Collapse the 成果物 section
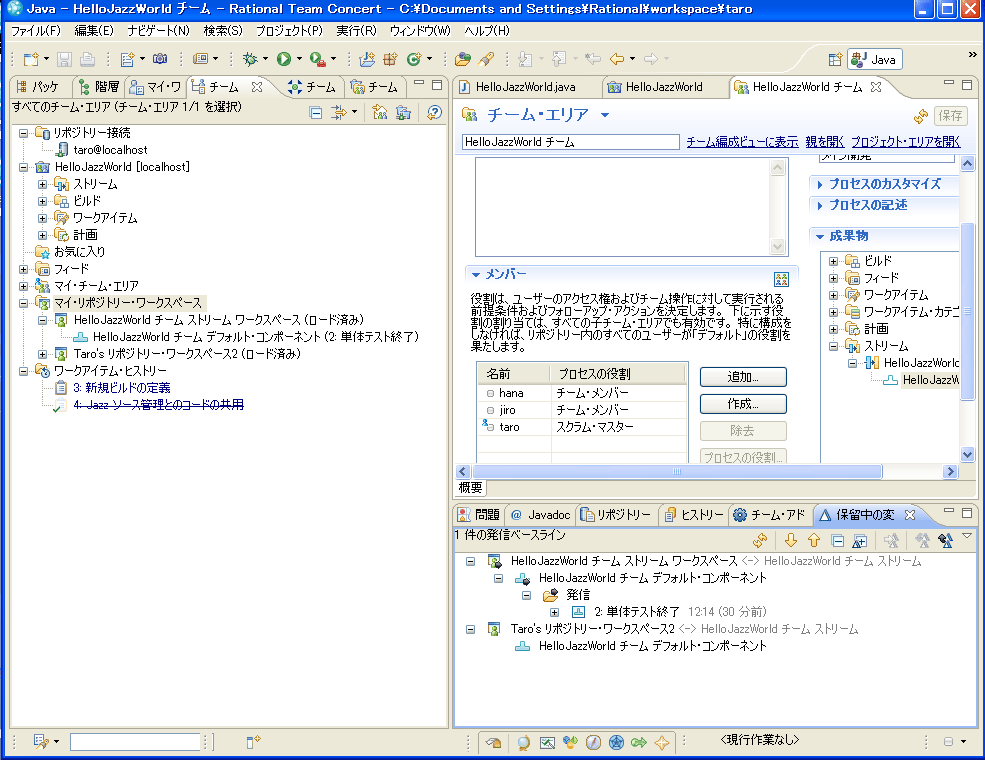The height and width of the screenshot is (760, 985). click(x=820, y=237)
